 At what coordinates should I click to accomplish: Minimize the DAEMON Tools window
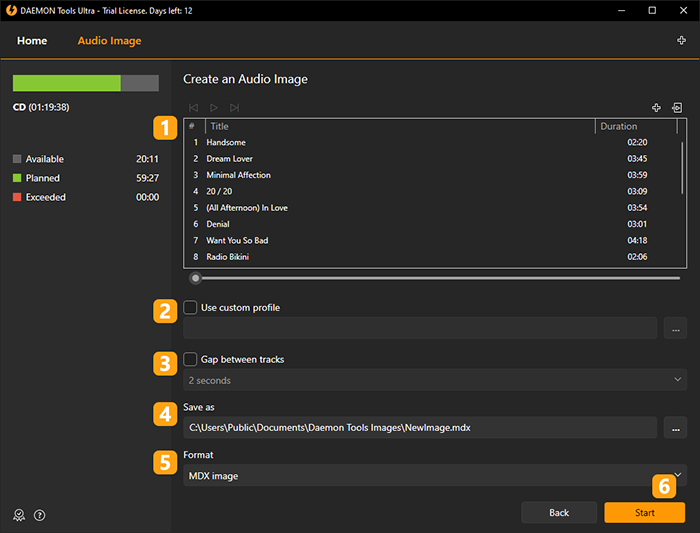pos(621,10)
